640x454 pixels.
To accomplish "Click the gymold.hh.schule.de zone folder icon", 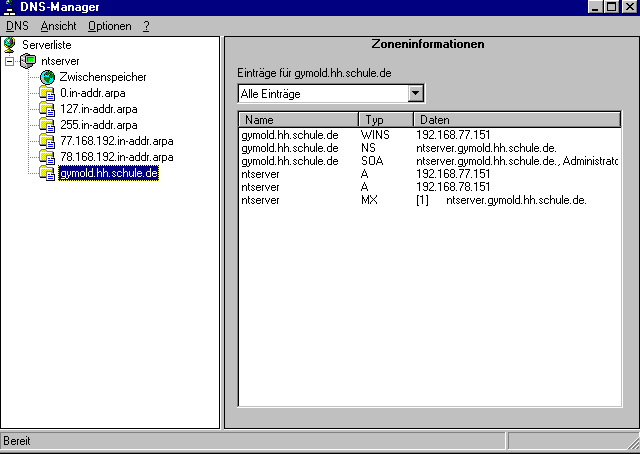I will [x=47, y=173].
